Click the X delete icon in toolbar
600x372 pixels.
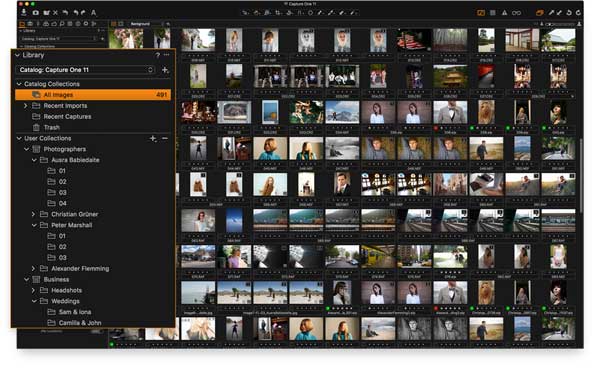pyautogui.click(x=55, y=13)
